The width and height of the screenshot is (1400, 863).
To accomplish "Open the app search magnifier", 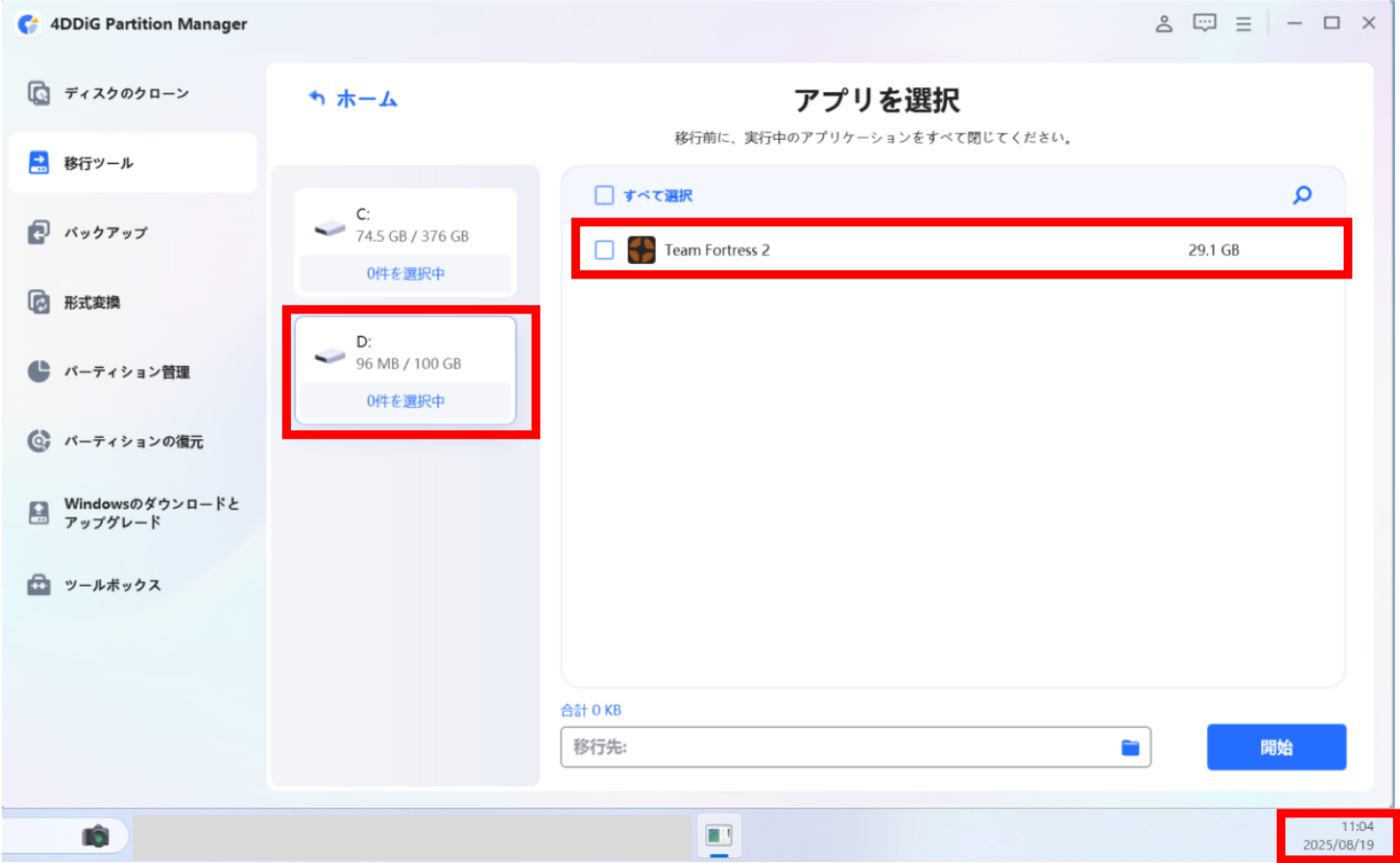I will tap(1302, 195).
